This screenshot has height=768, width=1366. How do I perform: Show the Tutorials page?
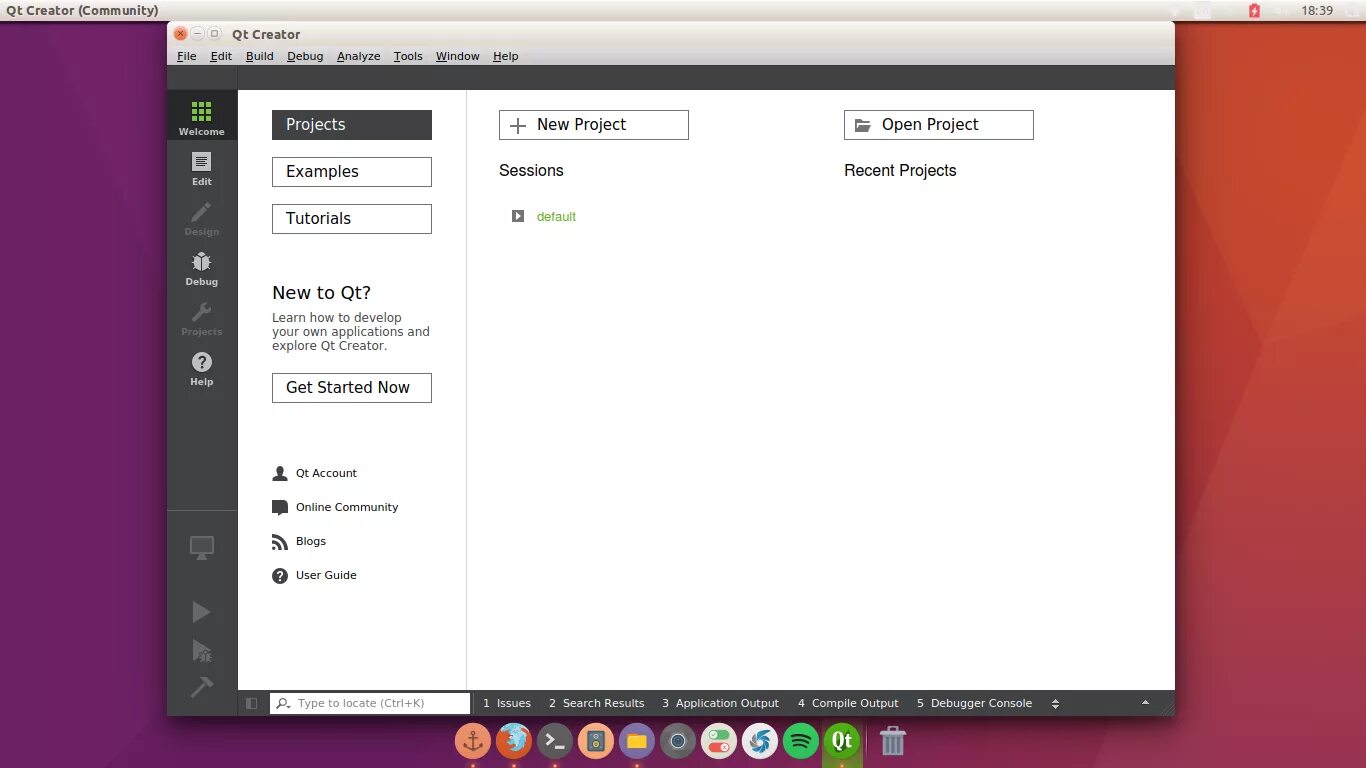click(x=352, y=219)
